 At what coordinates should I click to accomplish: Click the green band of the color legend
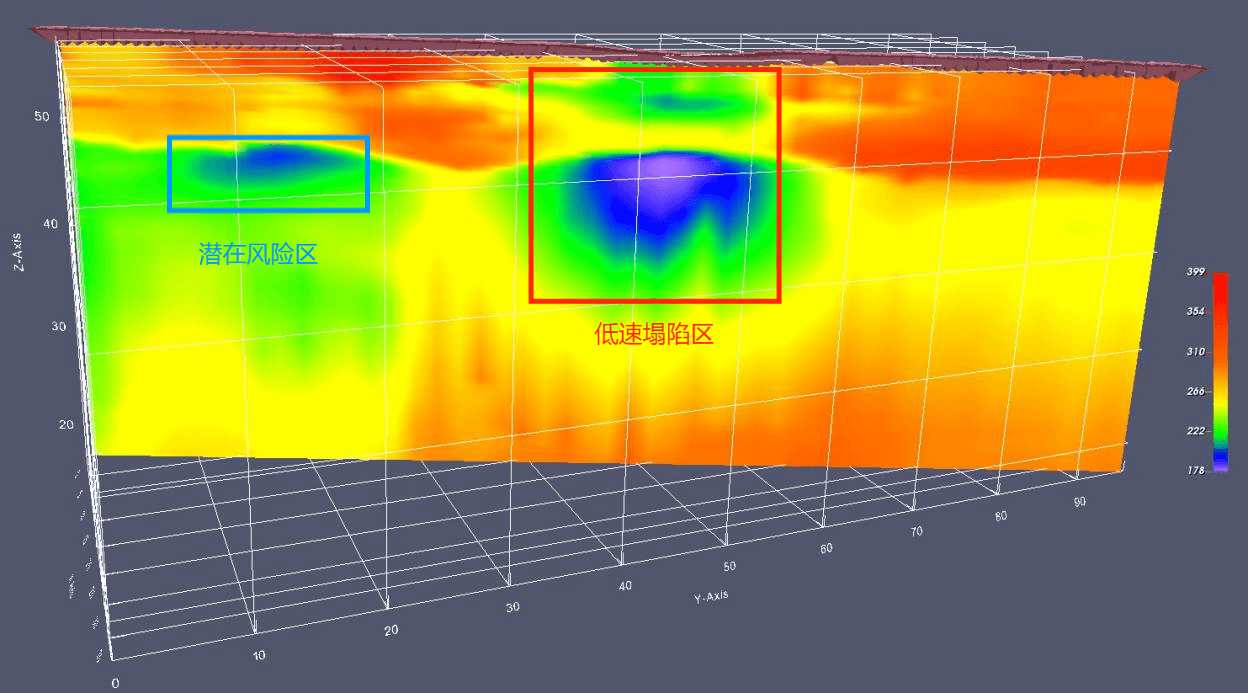[1220, 428]
